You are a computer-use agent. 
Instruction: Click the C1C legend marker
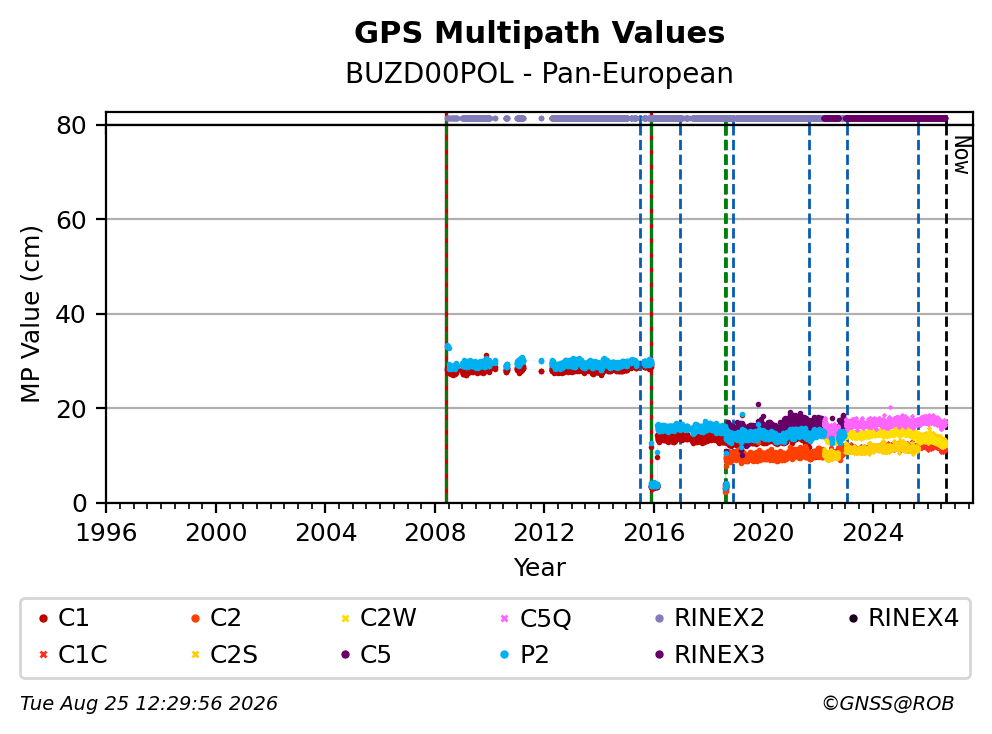coord(43,655)
